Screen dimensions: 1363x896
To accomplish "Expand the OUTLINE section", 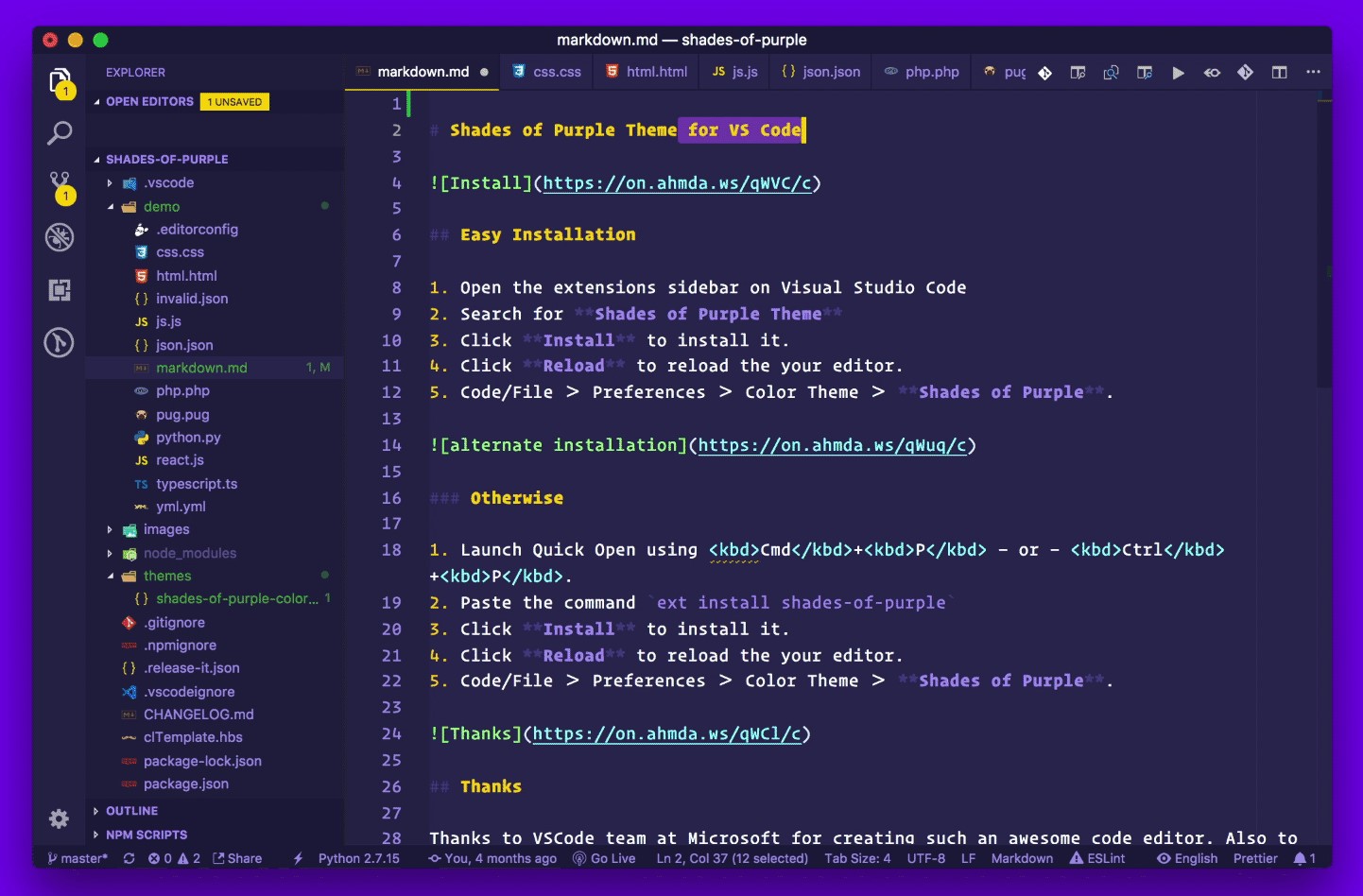I will (131, 811).
